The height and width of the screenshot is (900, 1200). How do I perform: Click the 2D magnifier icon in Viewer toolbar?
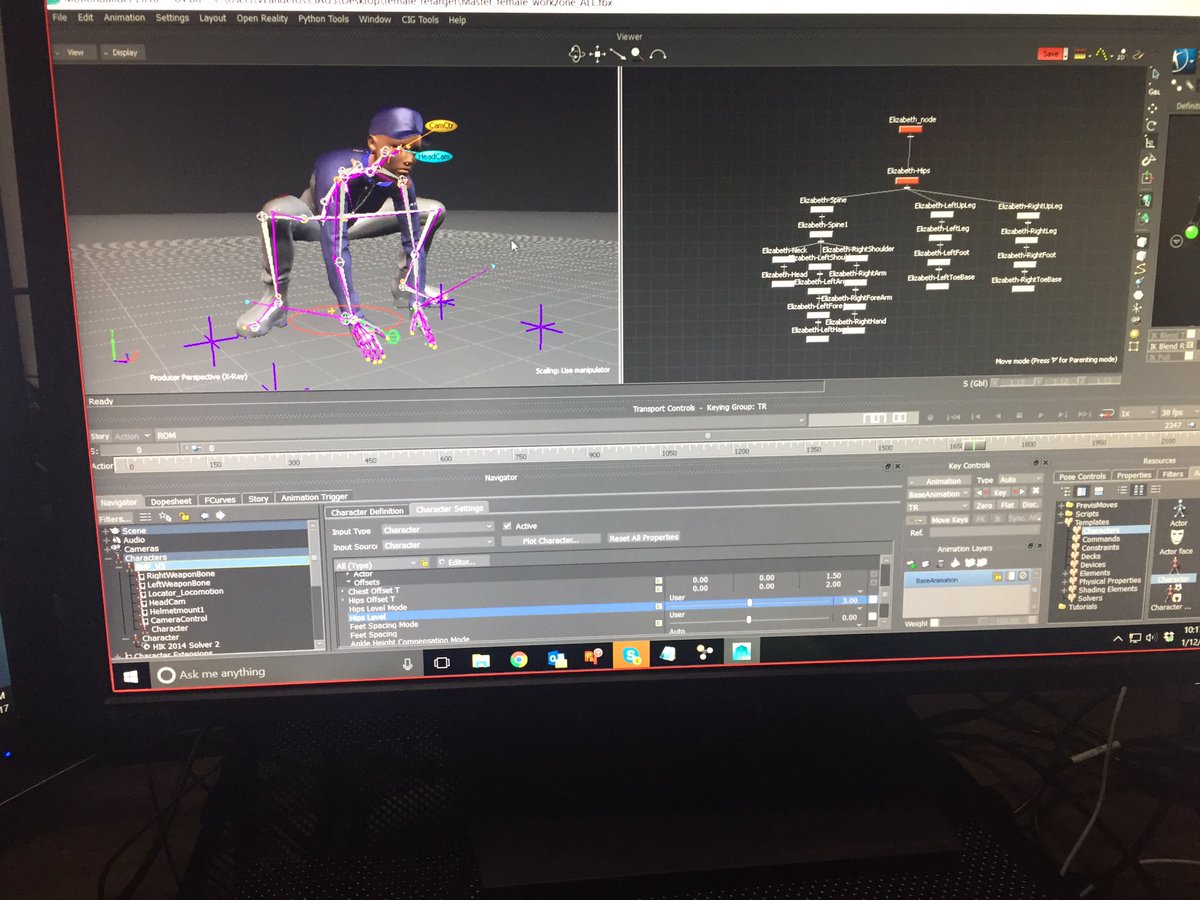pos(1120,55)
